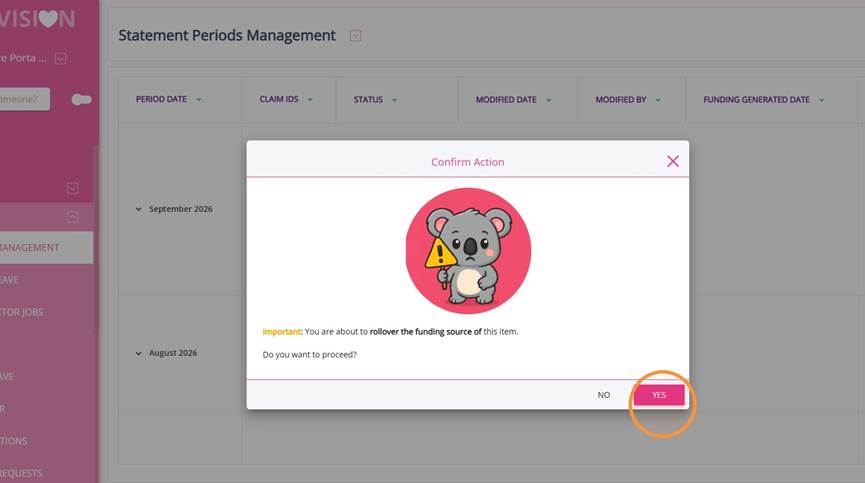Open CLAIM IDS column filter arrow
The width and height of the screenshot is (865, 483).
coord(309,100)
